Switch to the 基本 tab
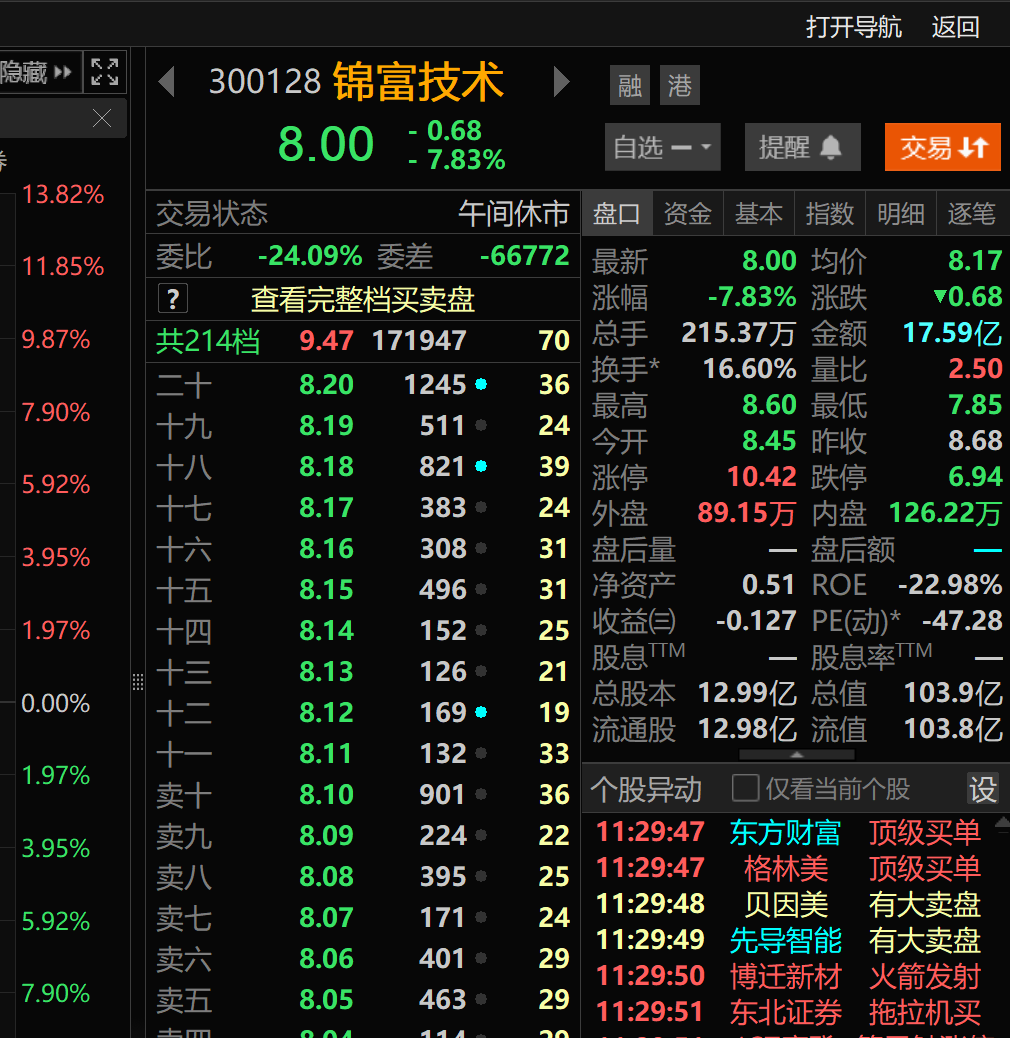 point(758,214)
